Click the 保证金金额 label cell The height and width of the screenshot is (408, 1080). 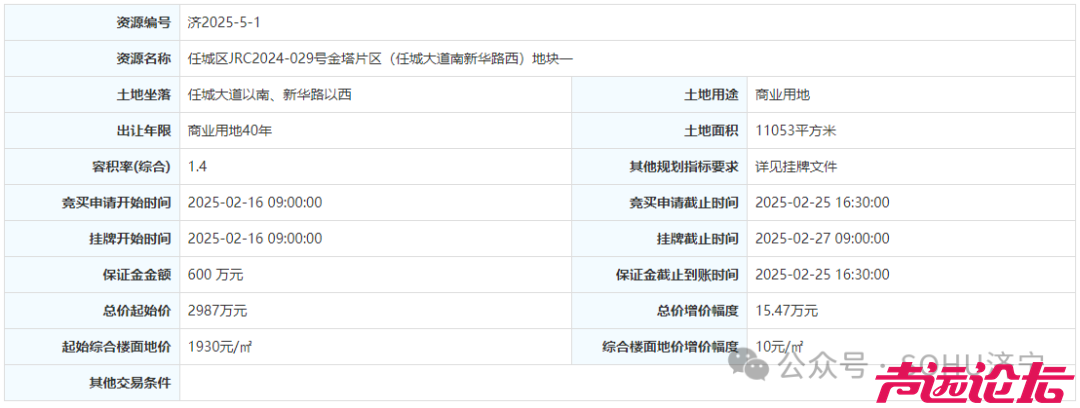pos(93,274)
